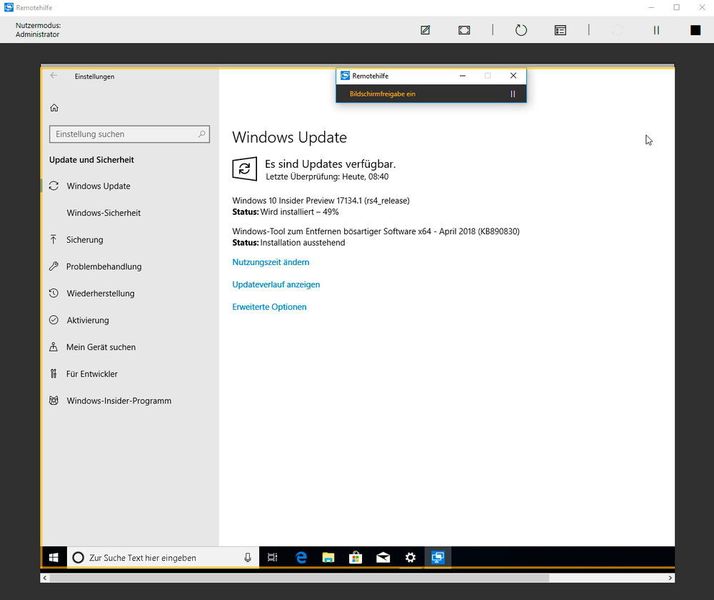This screenshot has width=714, height=600.
Task: Open Task Manager icon in Remotehilfe toolbar
Action: [x=560, y=30]
